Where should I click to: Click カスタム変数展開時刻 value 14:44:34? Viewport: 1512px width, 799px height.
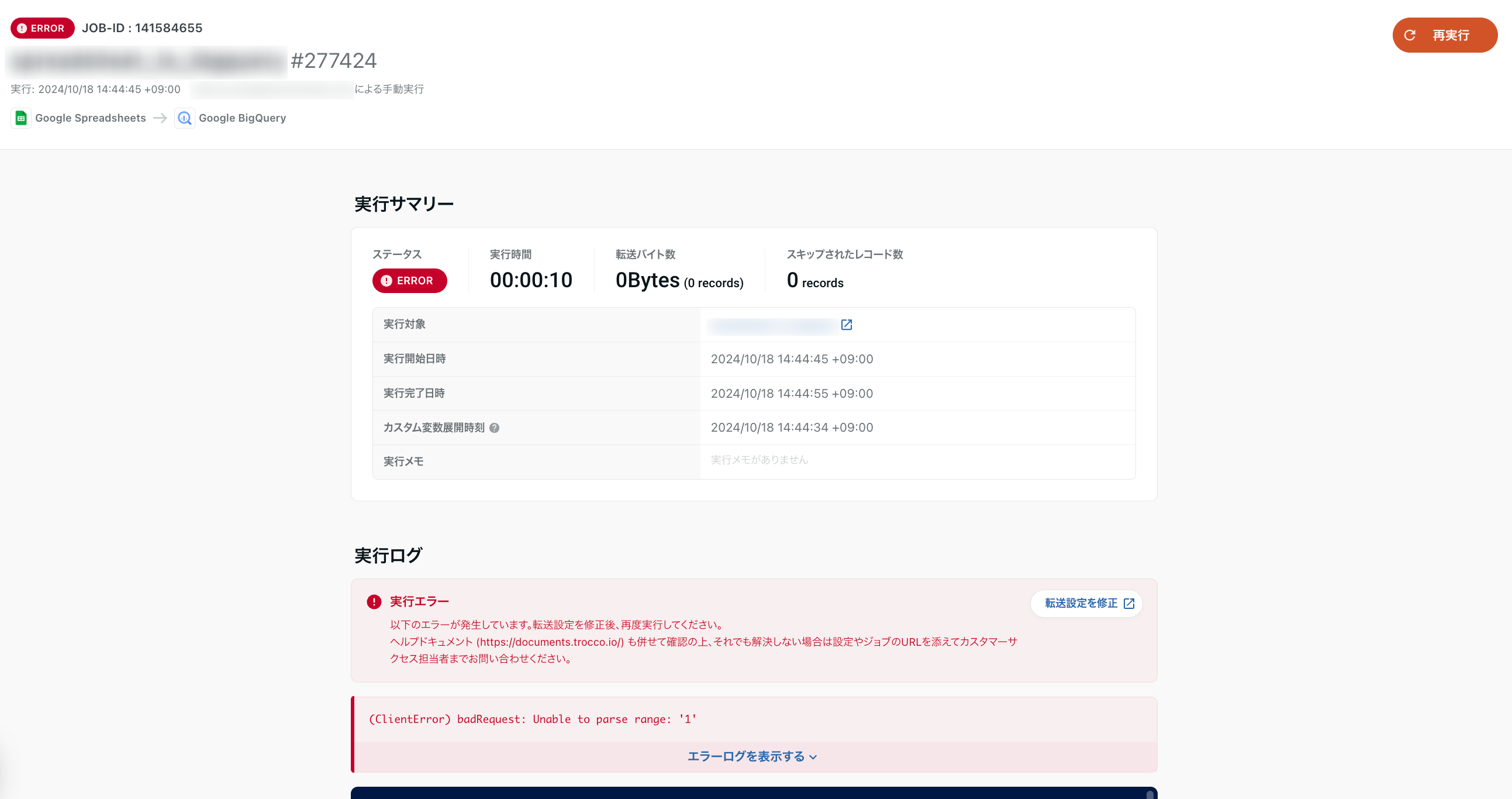792,428
